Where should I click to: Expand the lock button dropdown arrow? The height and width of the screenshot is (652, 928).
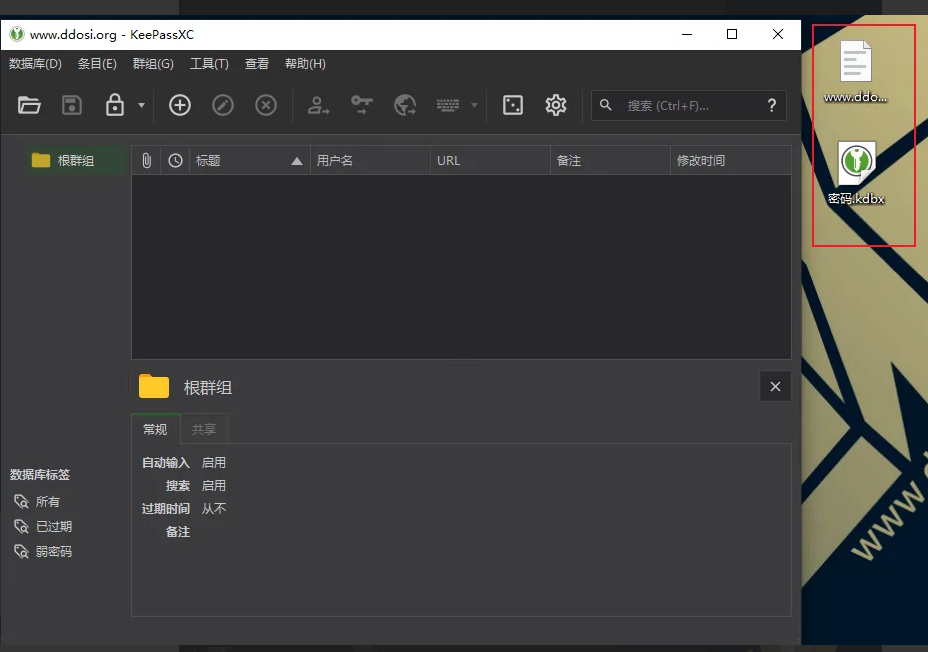click(x=141, y=105)
